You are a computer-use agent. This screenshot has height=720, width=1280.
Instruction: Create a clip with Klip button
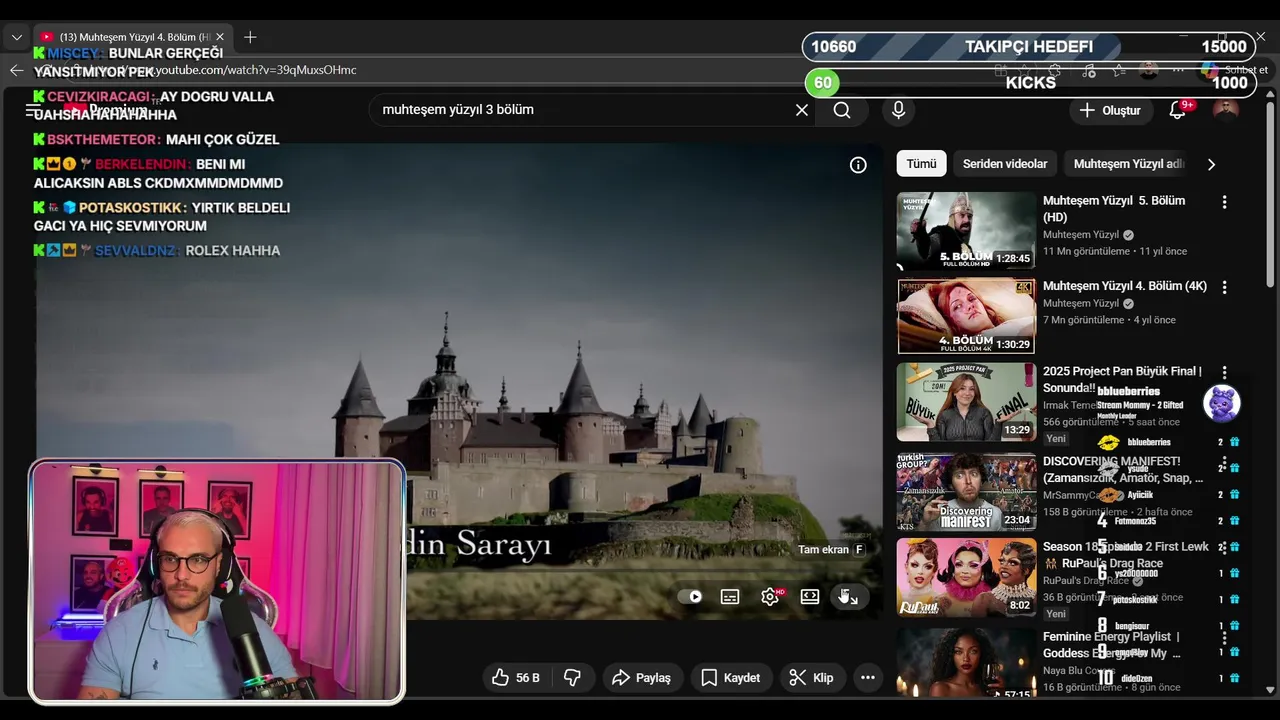pos(811,678)
